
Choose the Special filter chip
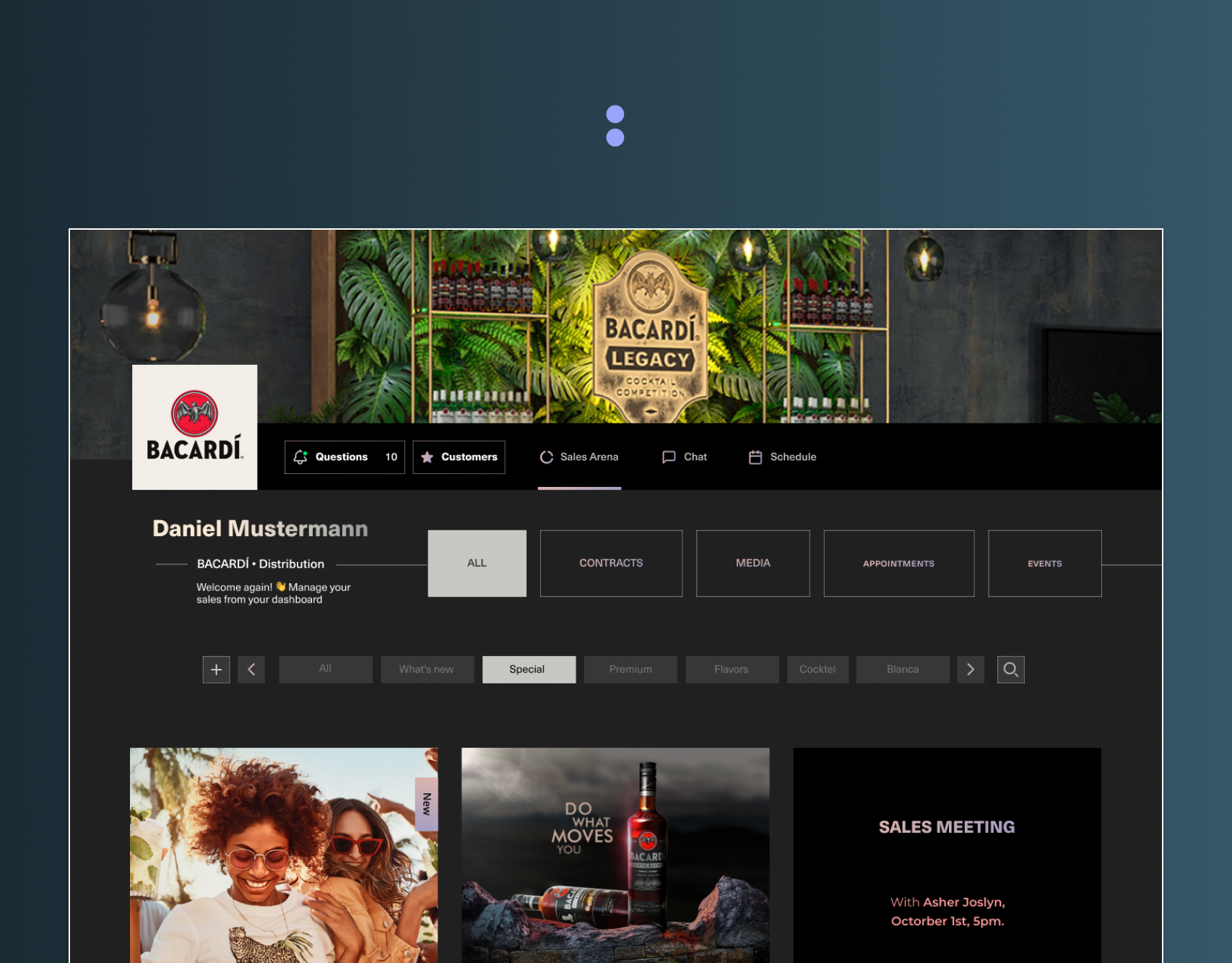(x=529, y=670)
